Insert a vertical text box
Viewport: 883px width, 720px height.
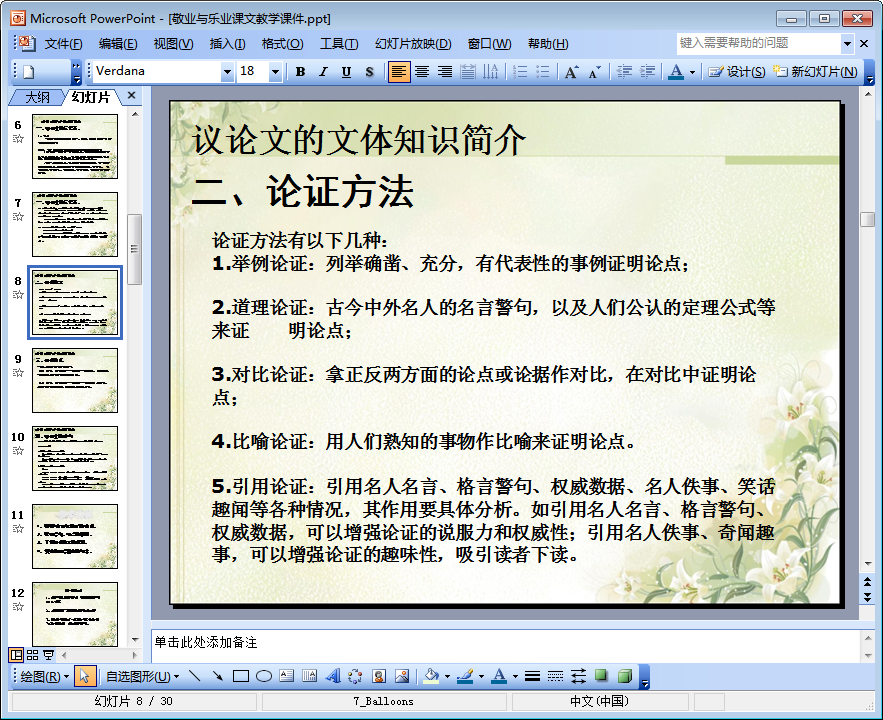[x=309, y=676]
